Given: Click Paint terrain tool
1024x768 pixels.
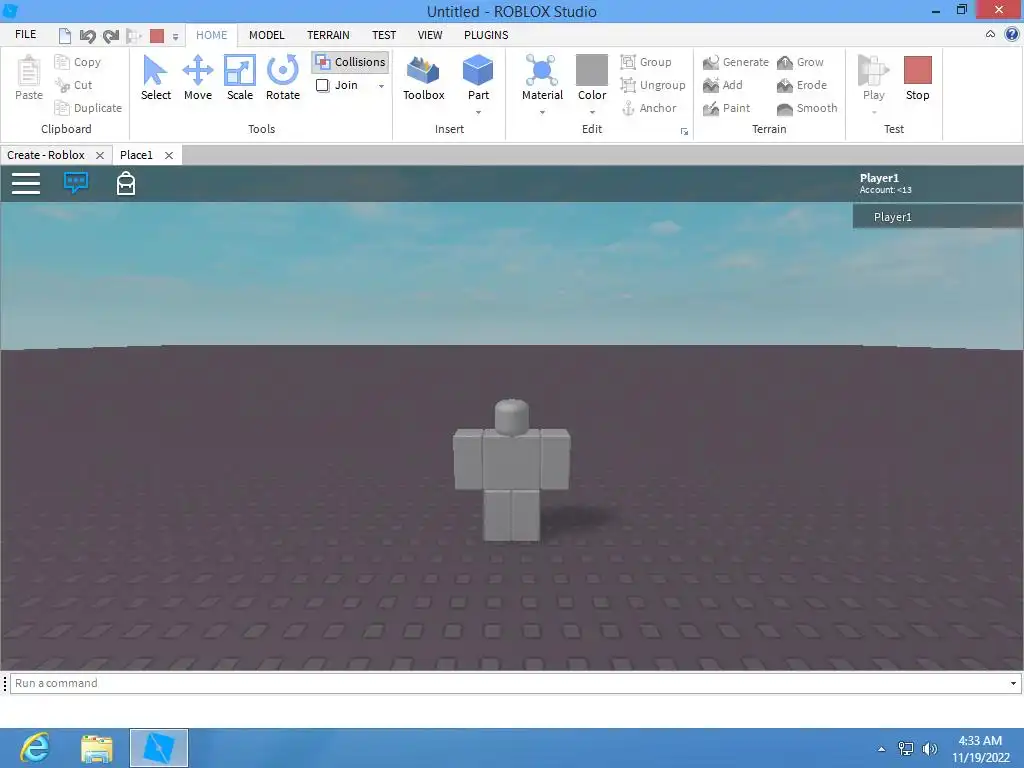Looking at the screenshot, I should coord(727,108).
